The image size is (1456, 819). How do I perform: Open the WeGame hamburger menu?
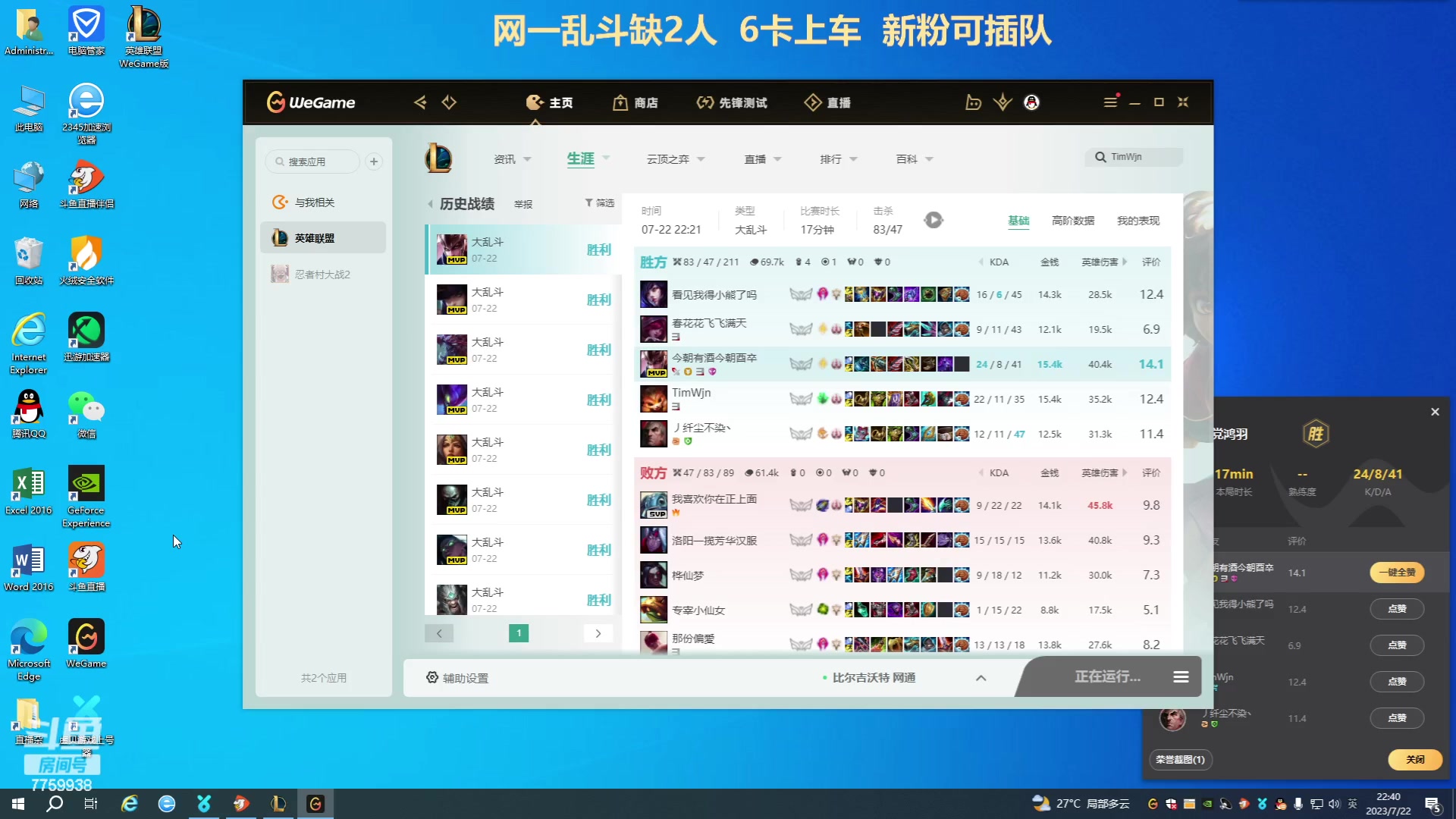(x=1110, y=102)
